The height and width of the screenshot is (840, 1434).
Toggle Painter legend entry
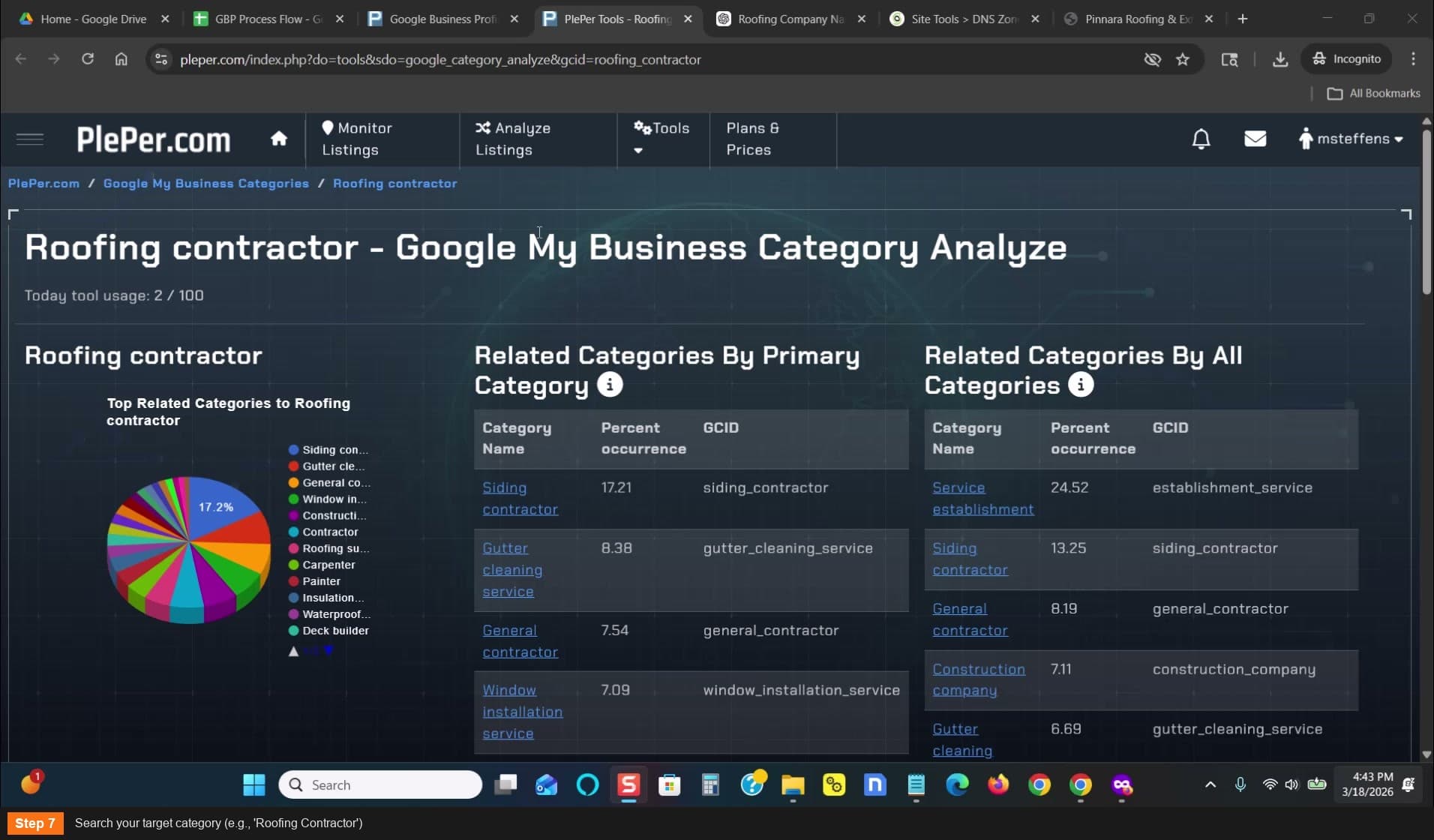[314, 582]
